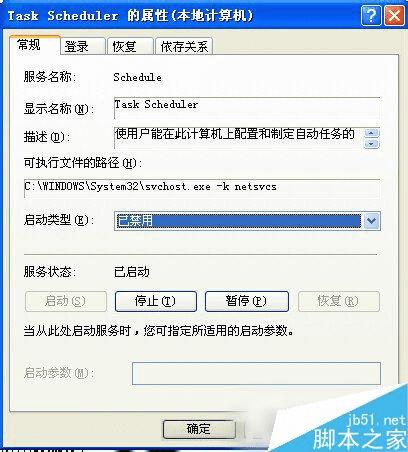Click the 确定 button
Viewport: 408px width, 452px height.
point(199,429)
